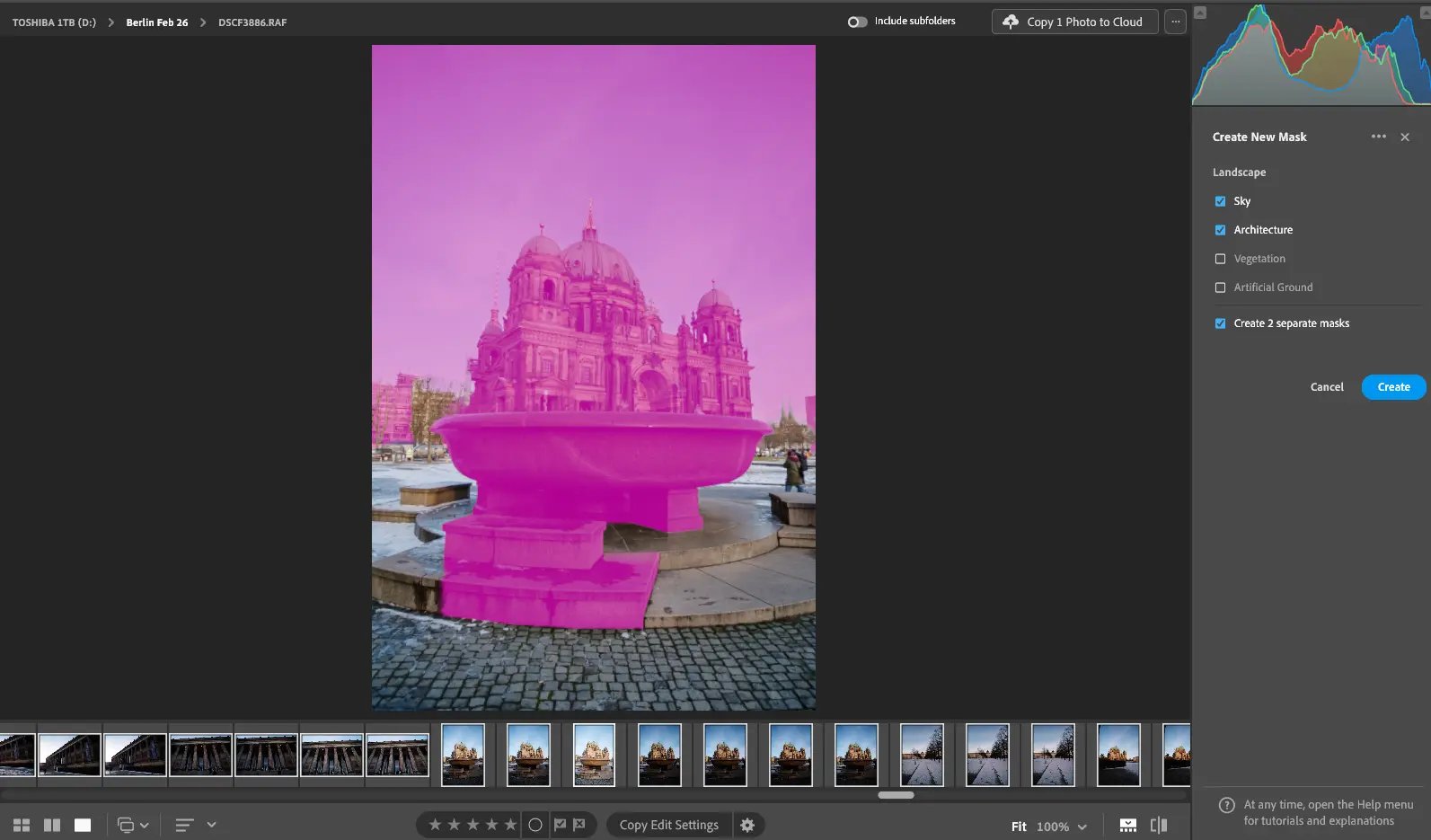Enable the Vegetation checkbox
The image size is (1431, 840).
(1220, 259)
